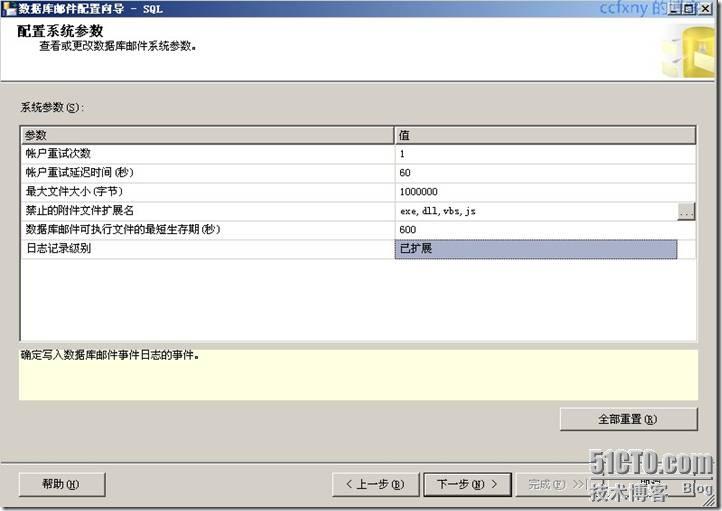The height and width of the screenshot is (511, 722).
Task: Edit minimum lifetime value 600
Action: coord(545,230)
